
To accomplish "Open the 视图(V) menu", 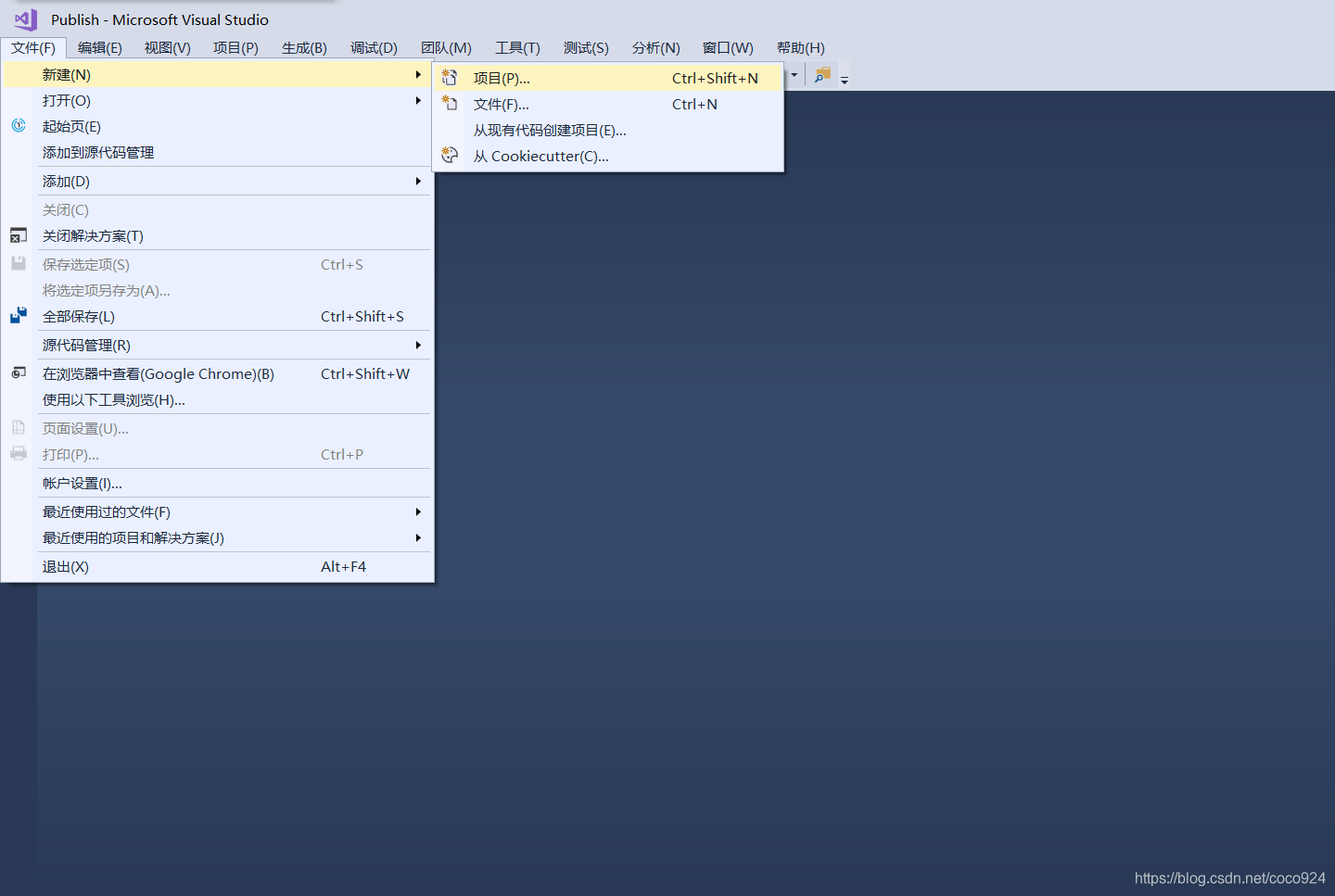I will (168, 47).
